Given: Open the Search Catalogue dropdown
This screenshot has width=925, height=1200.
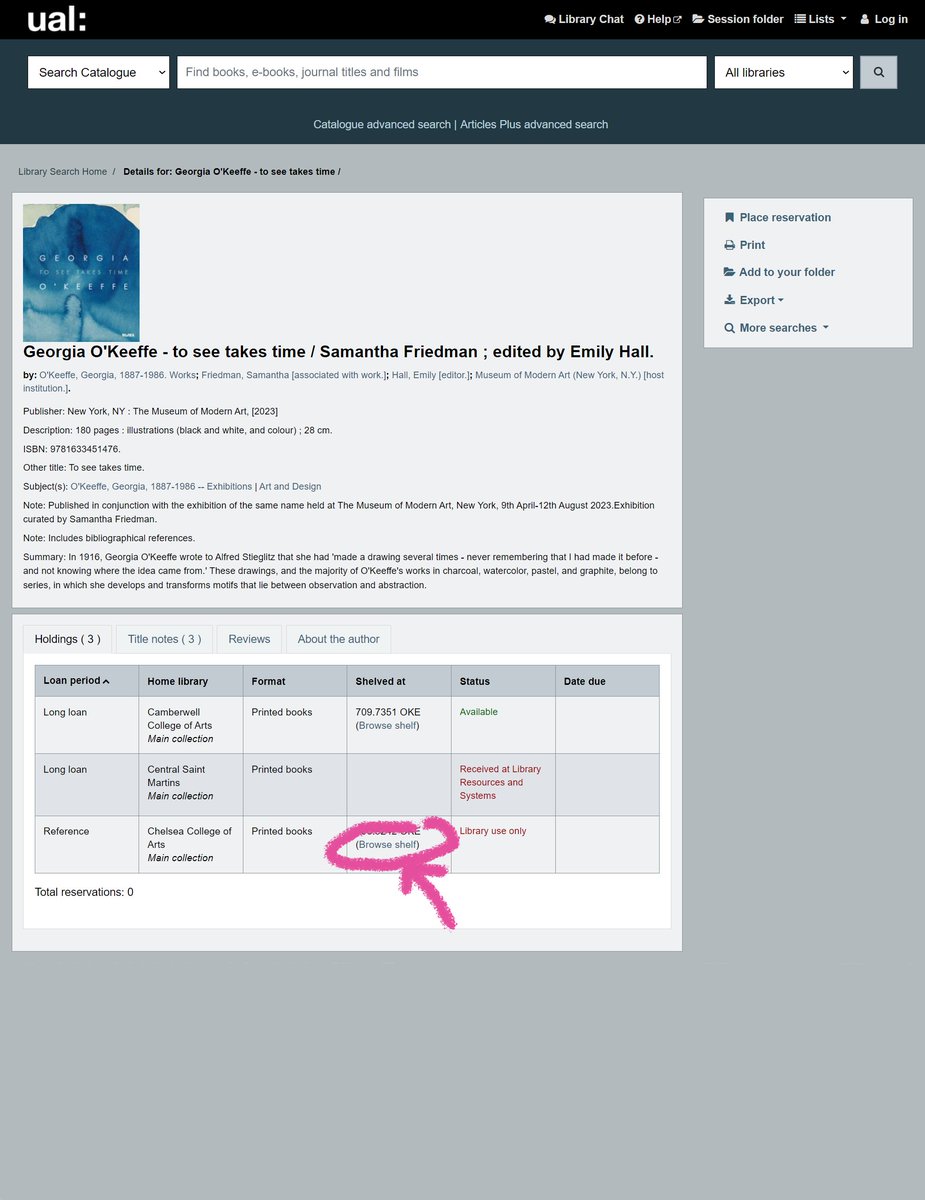Looking at the screenshot, I should (x=98, y=72).
